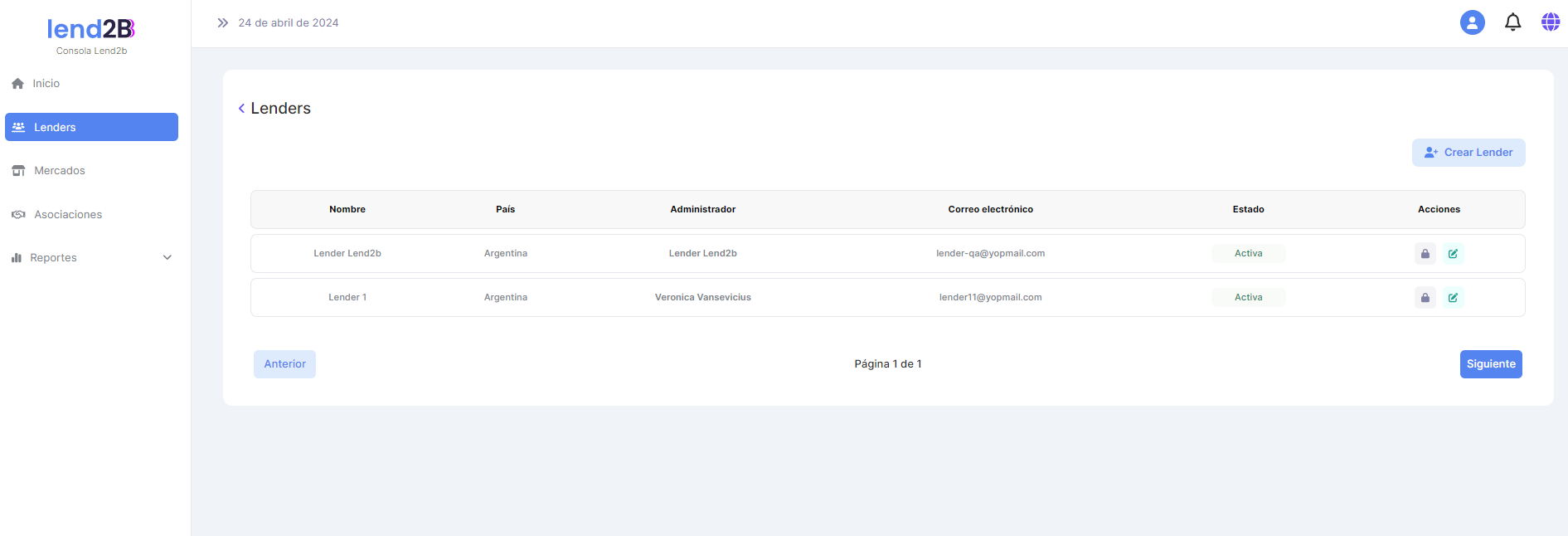Click the lock icon for Lender 1
The height and width of the screenshot is (536, 1568).
point(1425,298)
